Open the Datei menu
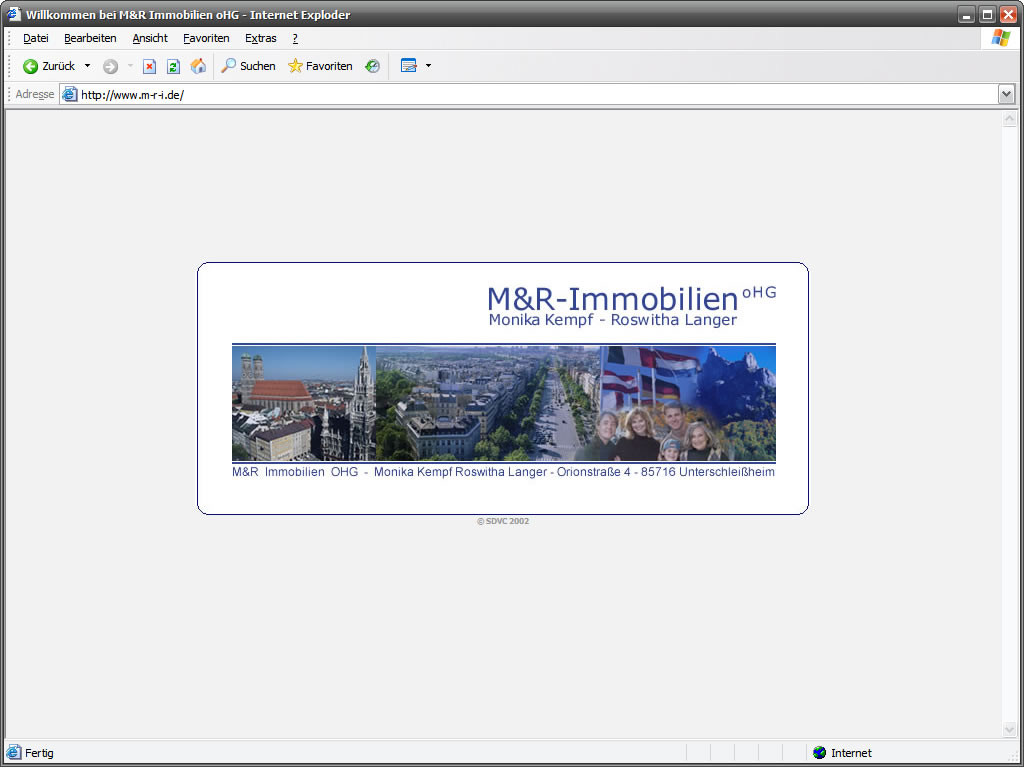The image size is (1024, 768). coord(36,38)
